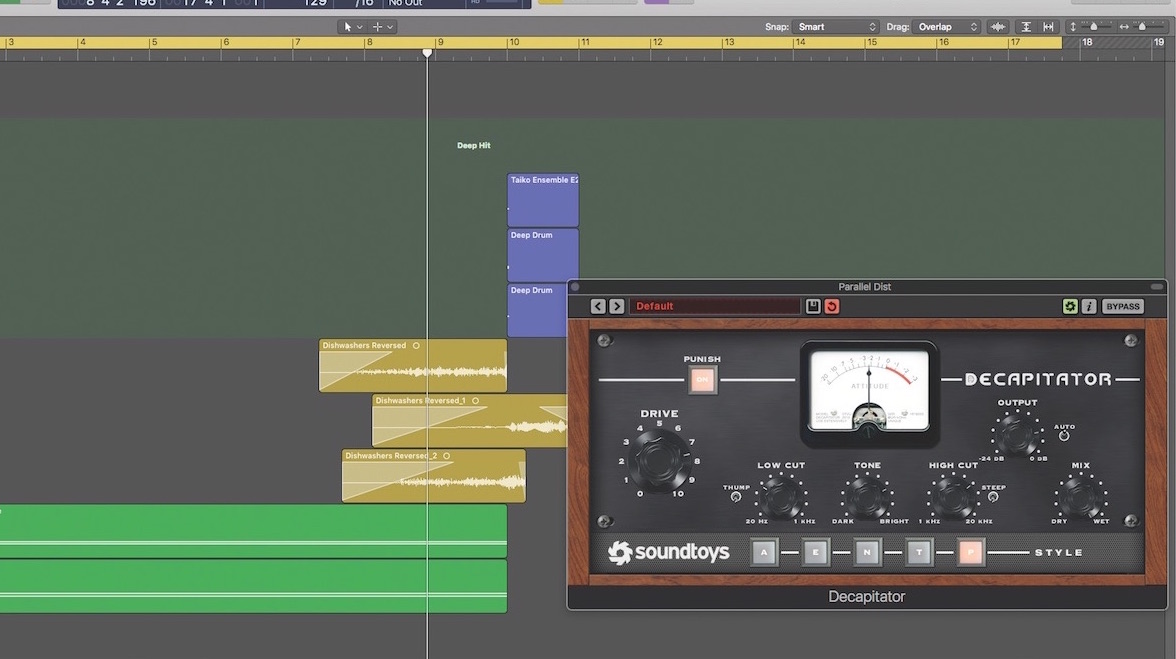
Task: Click the Low Cut knob
Action: (780, 496)
